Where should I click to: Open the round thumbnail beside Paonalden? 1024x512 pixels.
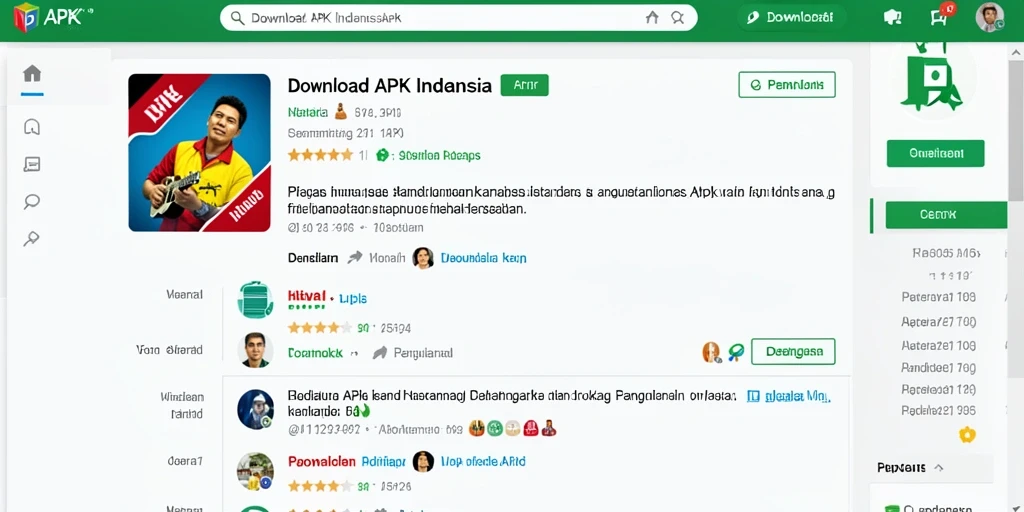(x=255, y=472)
